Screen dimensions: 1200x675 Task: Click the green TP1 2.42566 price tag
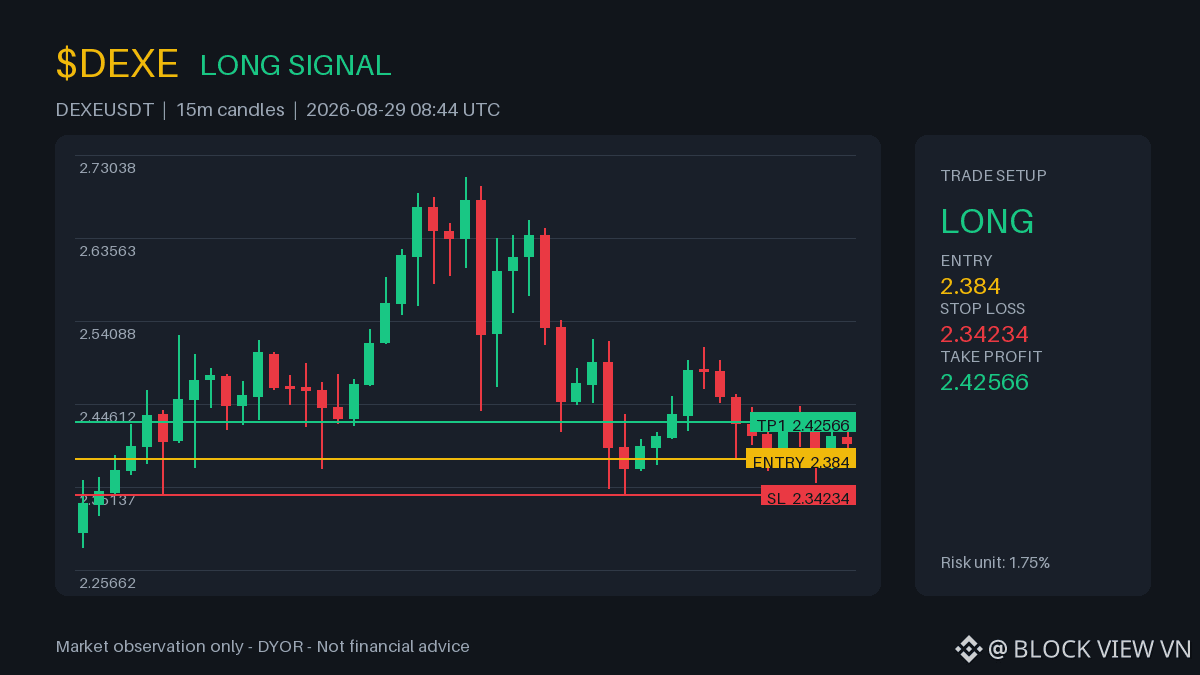pyautogui.click(x=803, y=424)
